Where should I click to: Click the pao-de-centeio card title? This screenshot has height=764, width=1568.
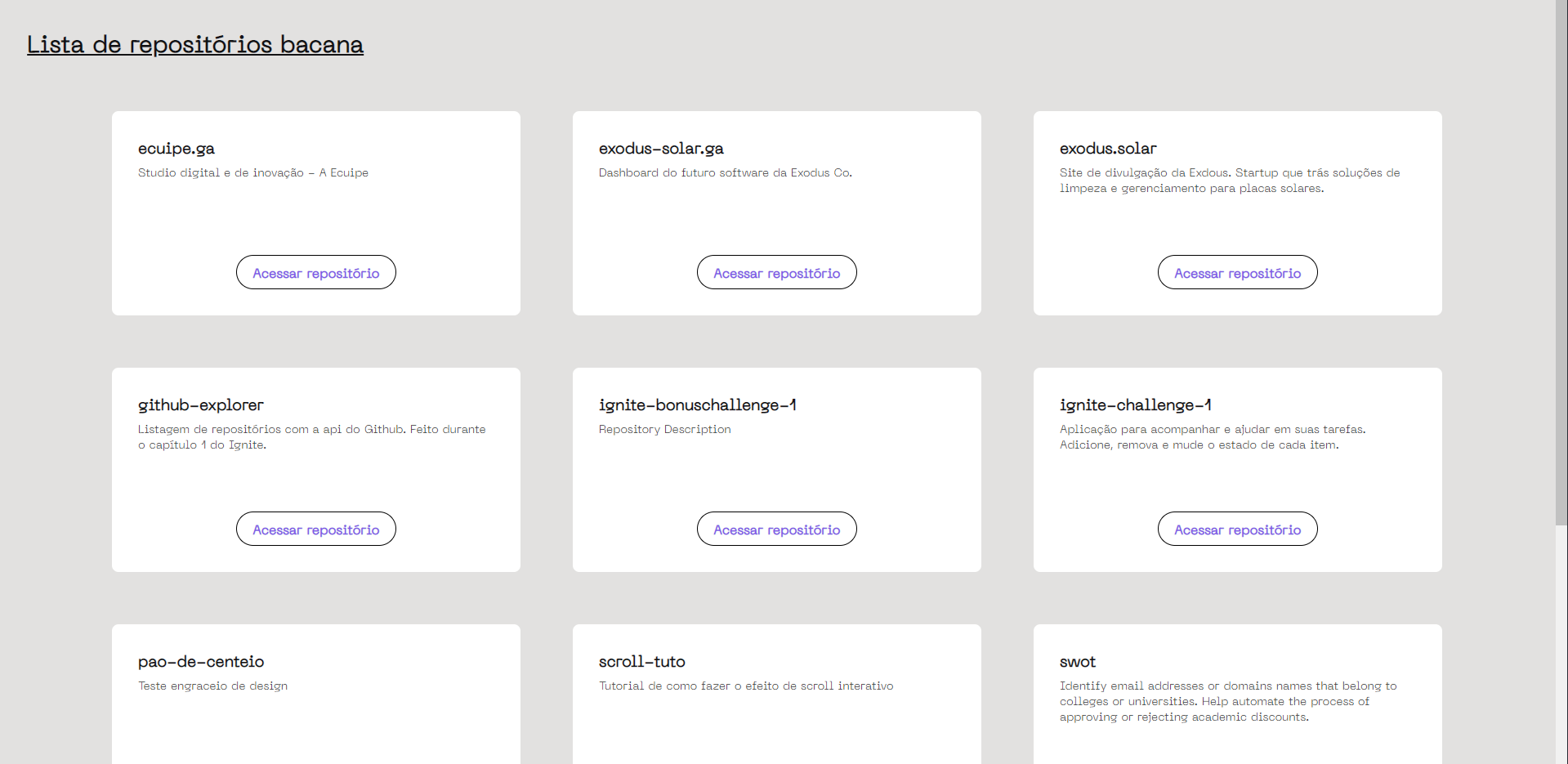201,662
